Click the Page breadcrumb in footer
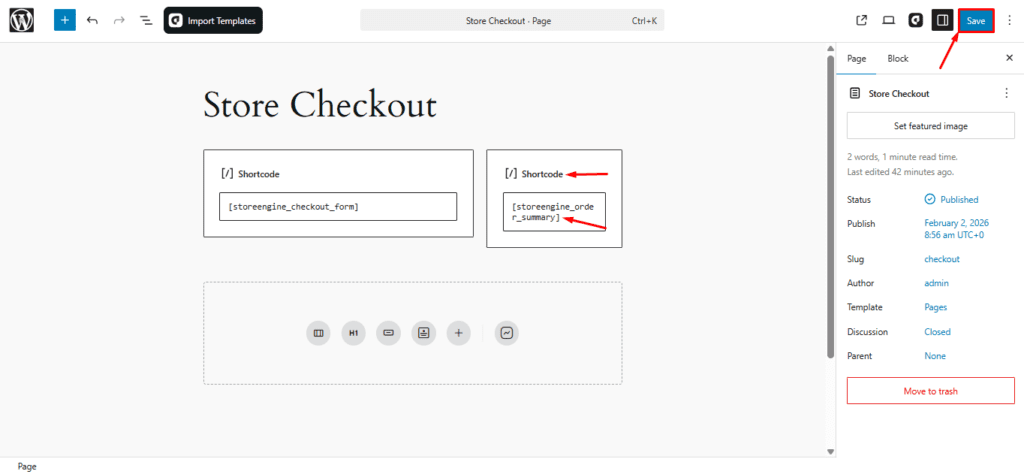 [27, 467]
